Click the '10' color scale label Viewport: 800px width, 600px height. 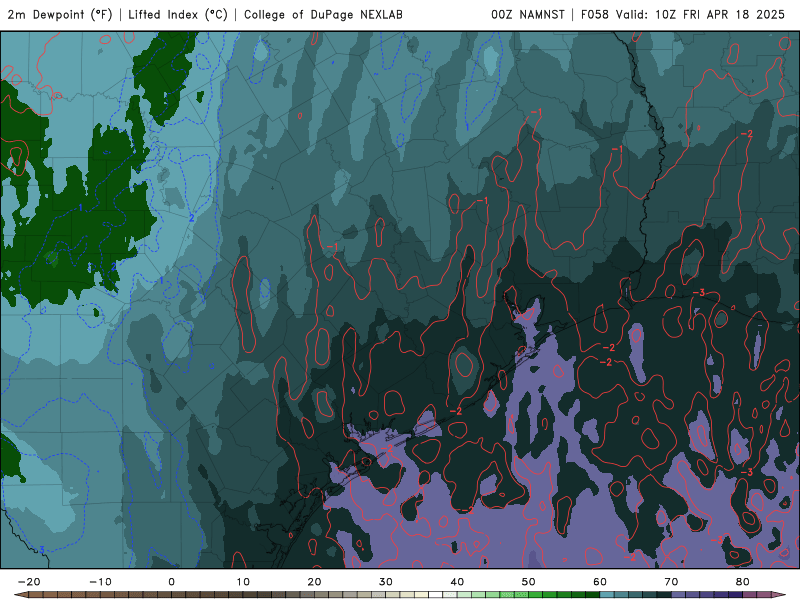click(243, 582)
